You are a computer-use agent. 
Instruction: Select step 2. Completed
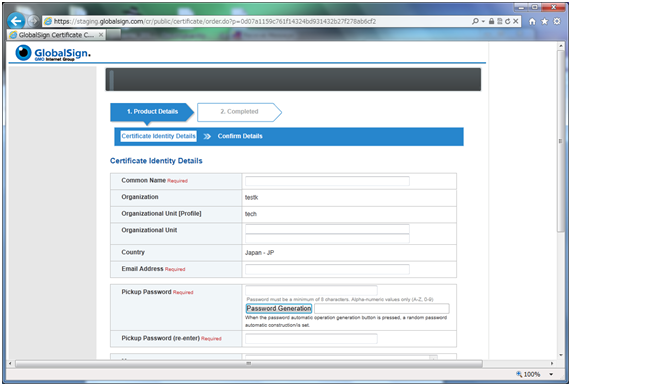(239, 112)
